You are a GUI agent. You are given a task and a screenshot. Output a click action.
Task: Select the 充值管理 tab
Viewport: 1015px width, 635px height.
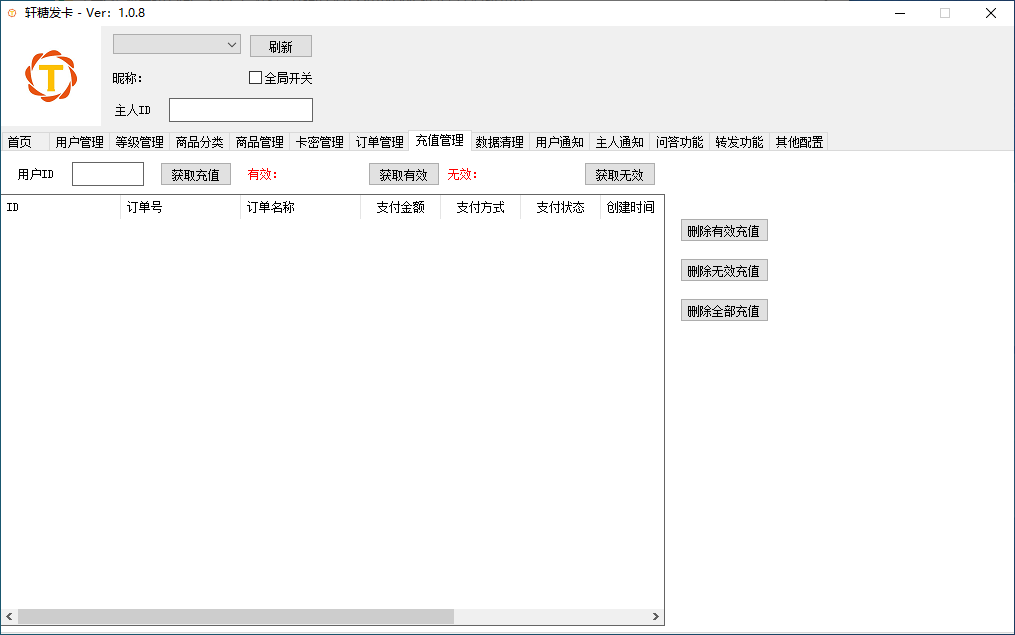tap(440, 140)
